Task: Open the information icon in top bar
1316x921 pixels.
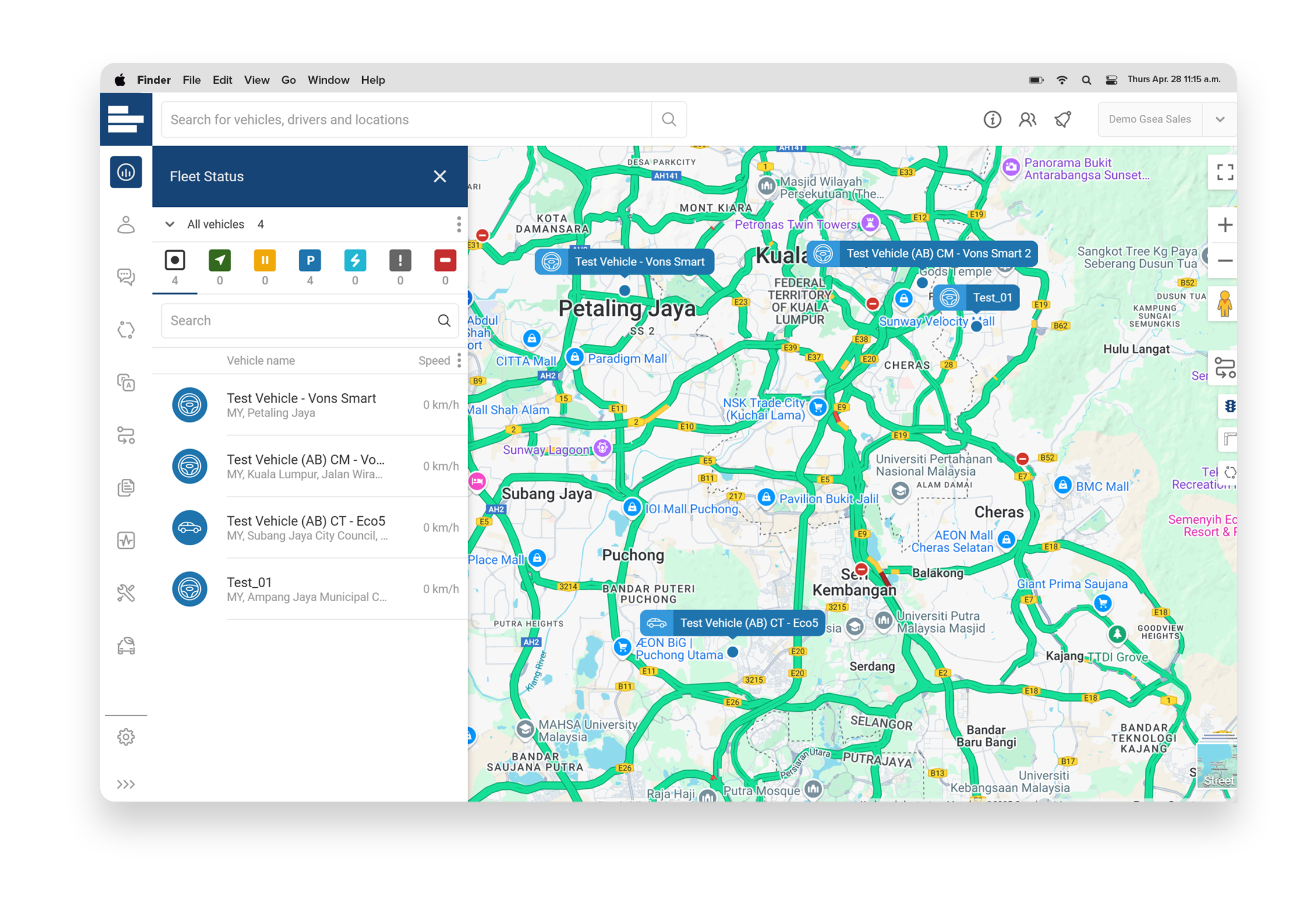Action: [x=992, y=119]
